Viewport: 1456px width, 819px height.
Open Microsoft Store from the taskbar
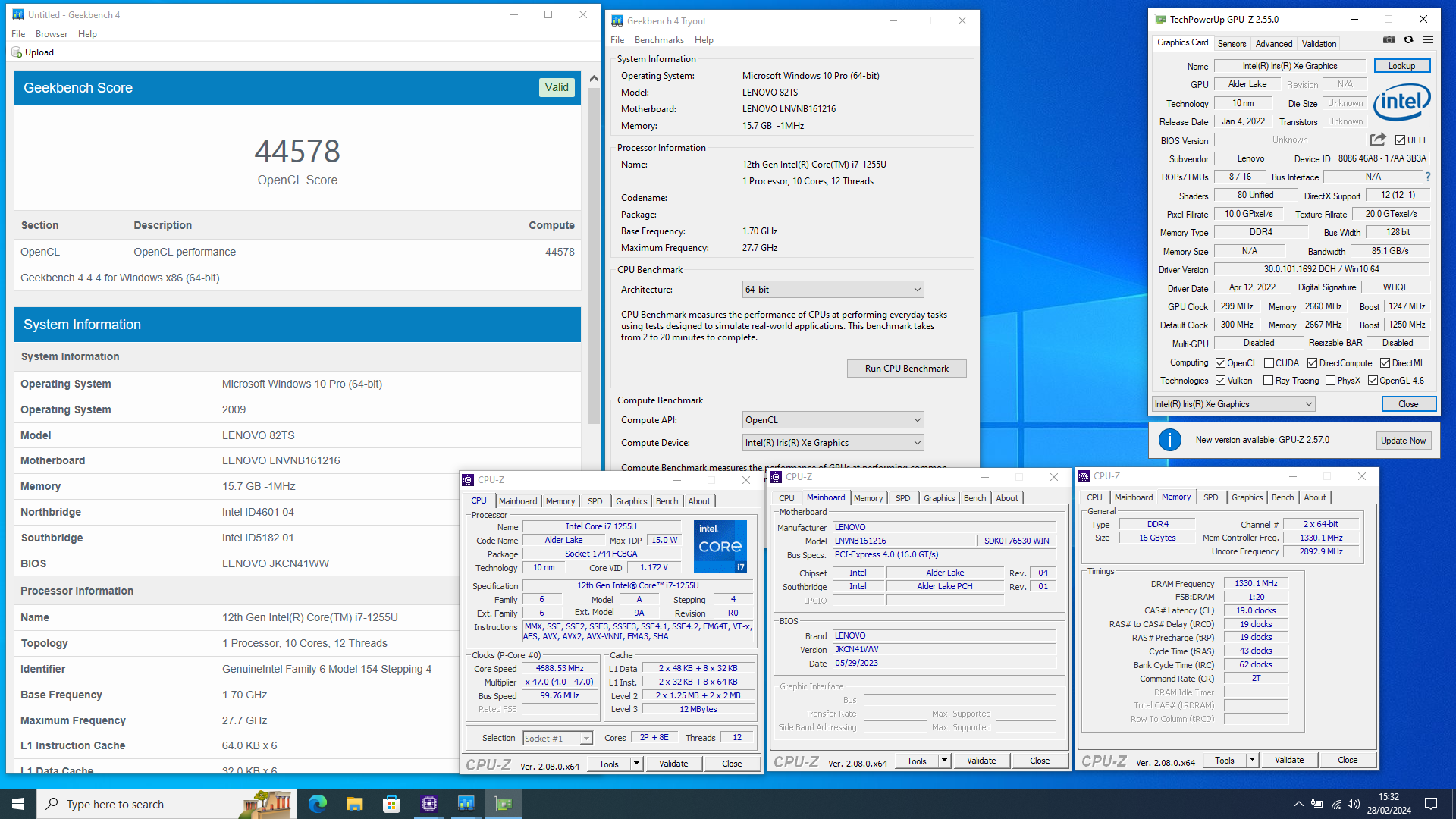[392, 804]
